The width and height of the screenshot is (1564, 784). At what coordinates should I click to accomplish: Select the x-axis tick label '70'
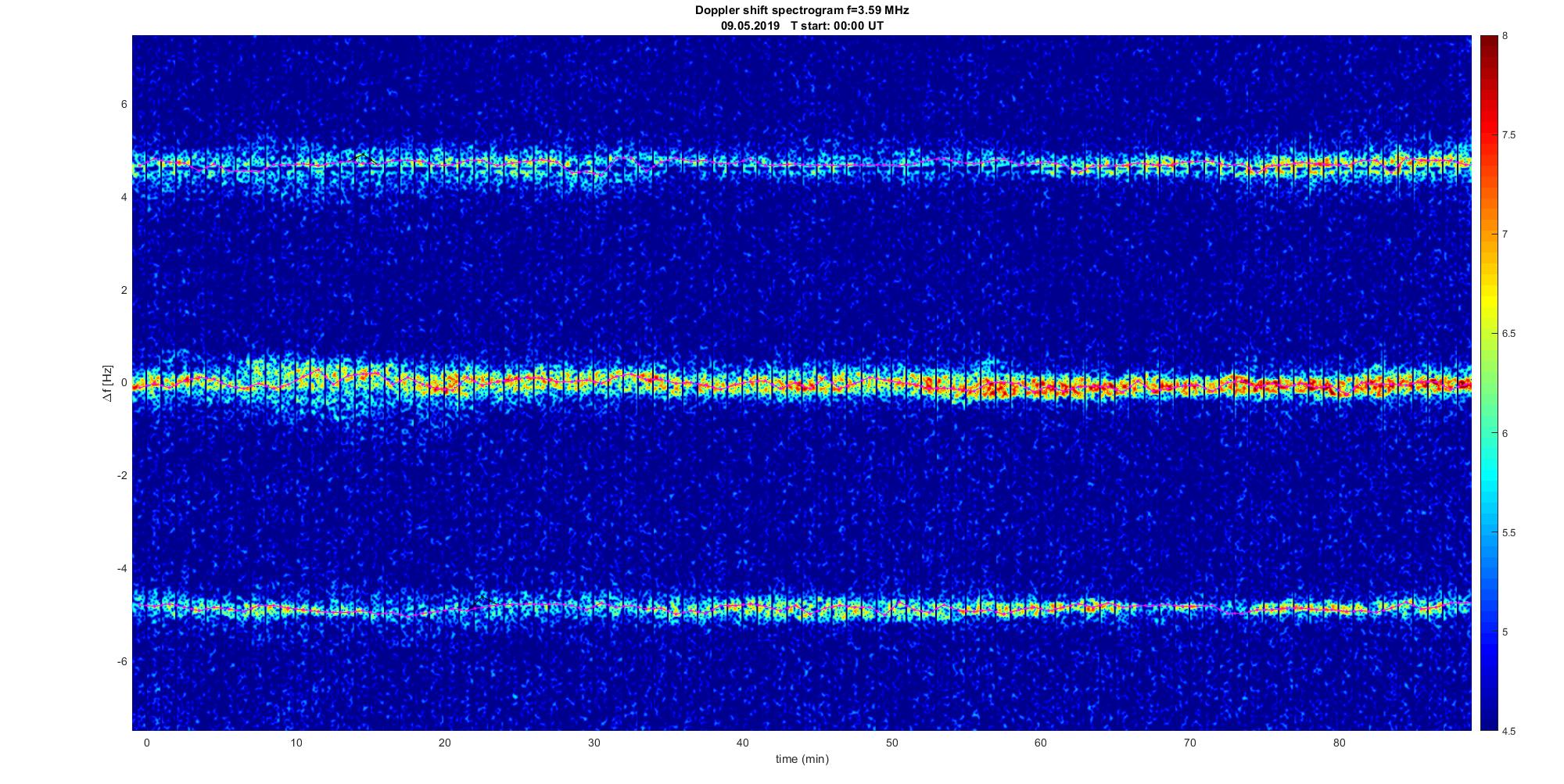[1190, 743]
